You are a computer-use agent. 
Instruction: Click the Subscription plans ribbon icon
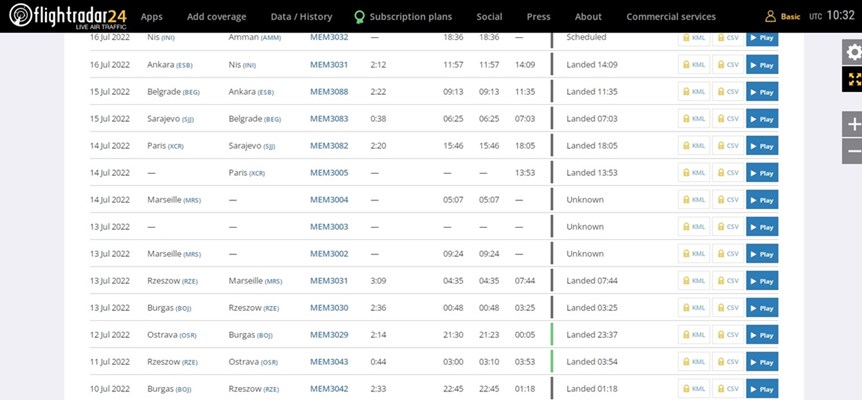(360, 17)
